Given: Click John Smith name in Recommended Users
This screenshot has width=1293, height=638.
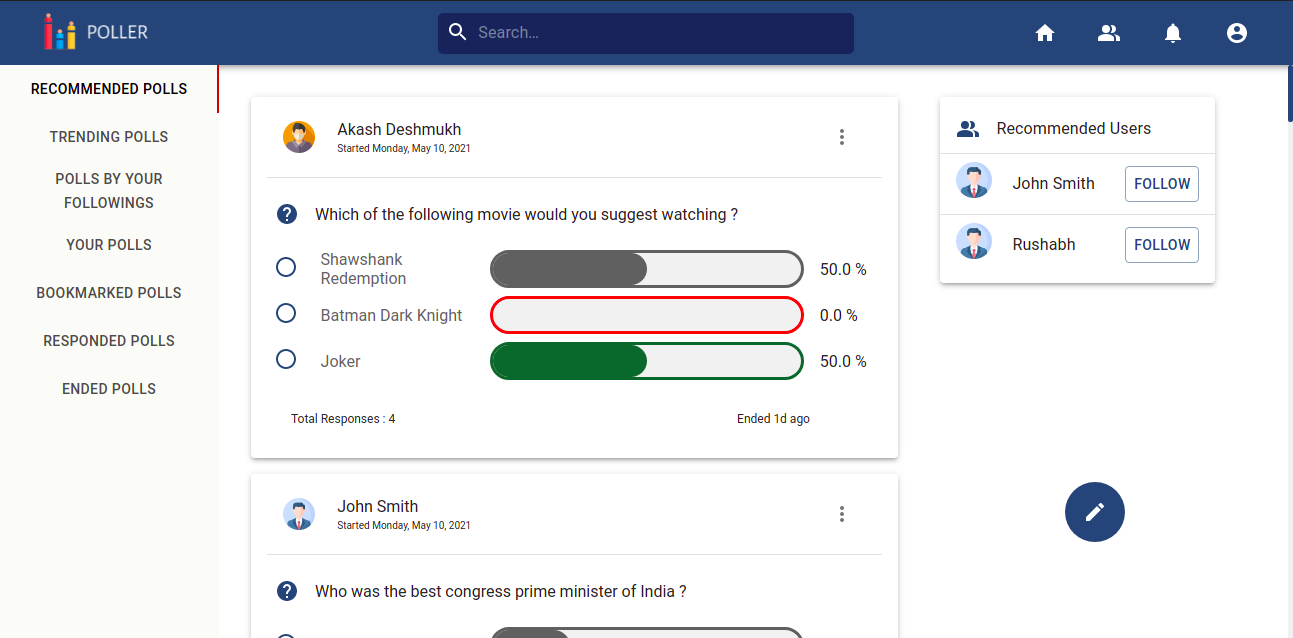Looking at the screenshot, I should coord(1053,183).
